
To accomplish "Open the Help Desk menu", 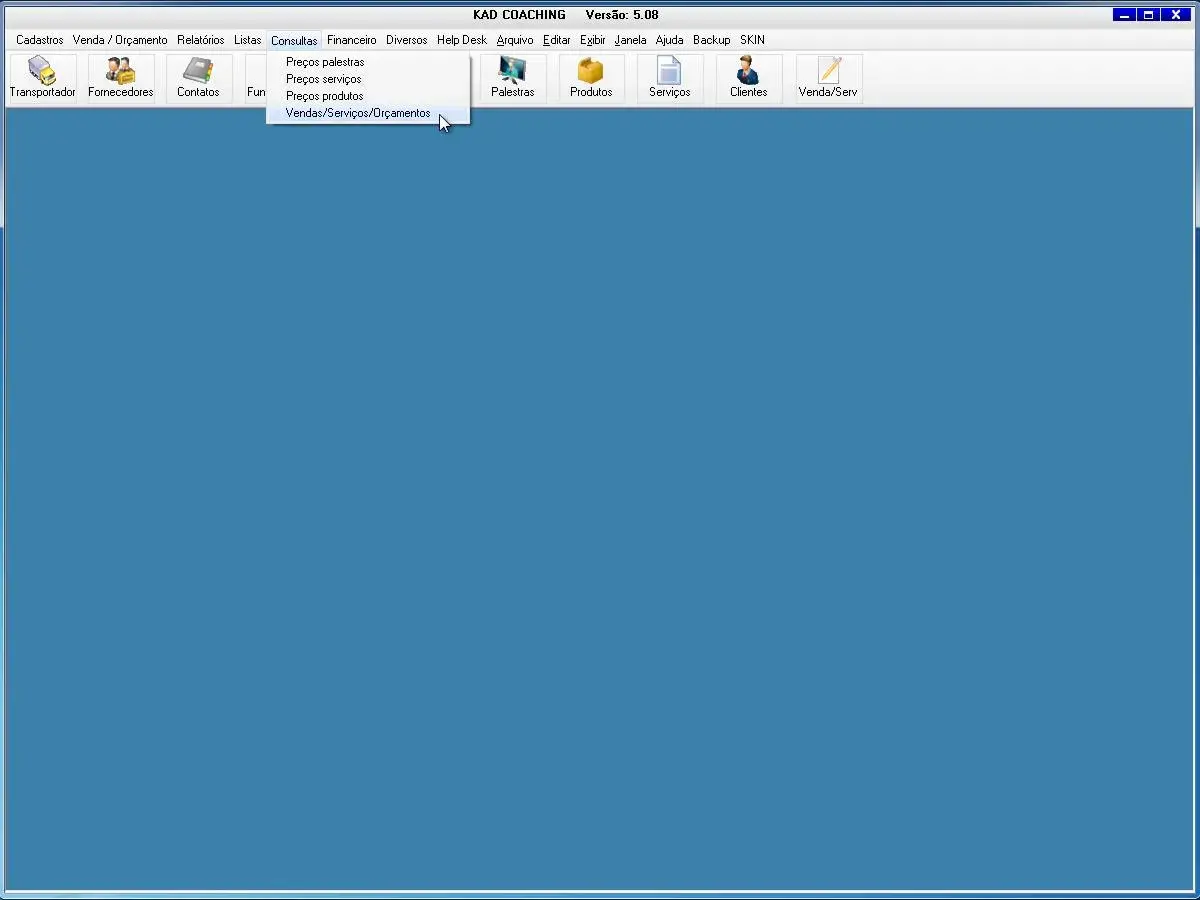I will coord(461,40).
